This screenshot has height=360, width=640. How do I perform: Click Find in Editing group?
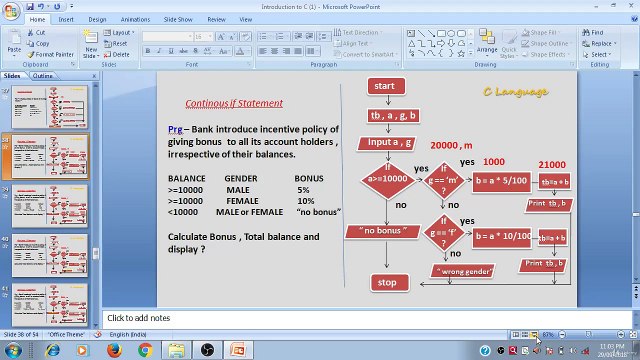point(593,32)
